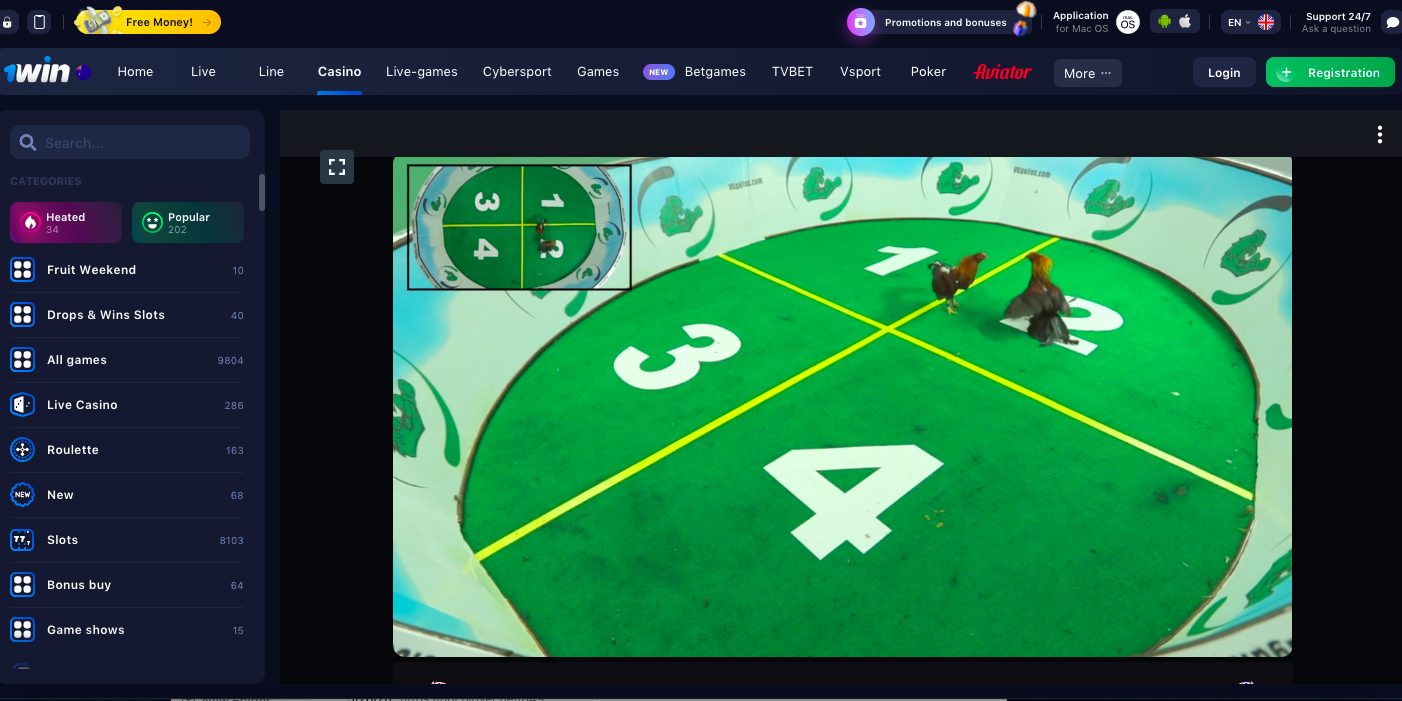Select the Casino tab
Screen dimensions: 1402x701
coord(339,72)
